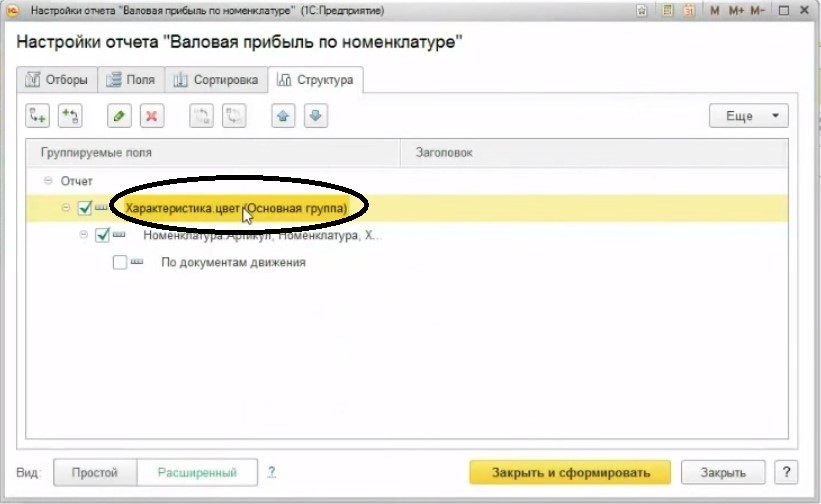Click the add grouping icon
Screen dimensions: 821x504
pos(38,116)
